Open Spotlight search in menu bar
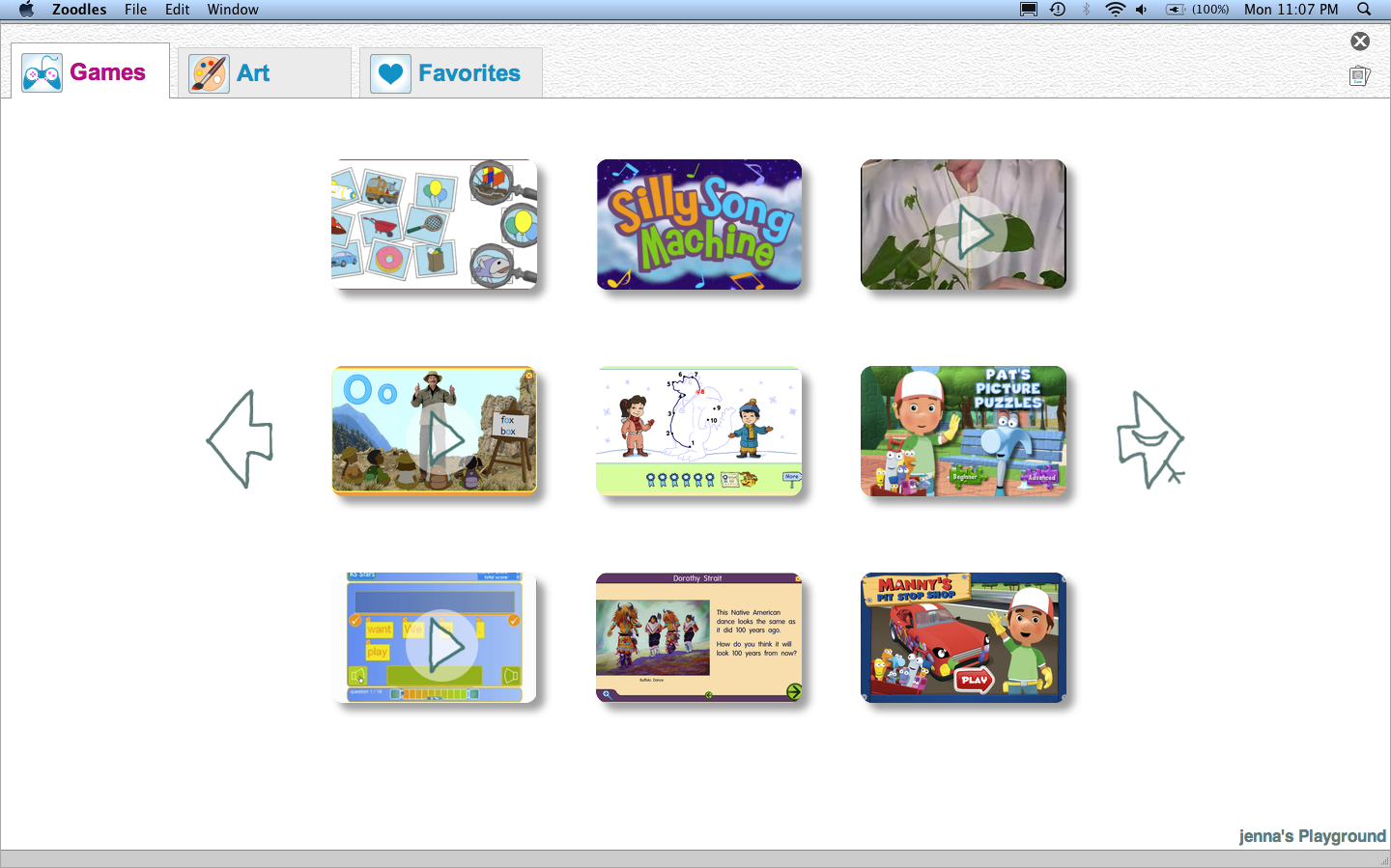This screenshot has height=868, width=1391. (x=1364, y=10)
